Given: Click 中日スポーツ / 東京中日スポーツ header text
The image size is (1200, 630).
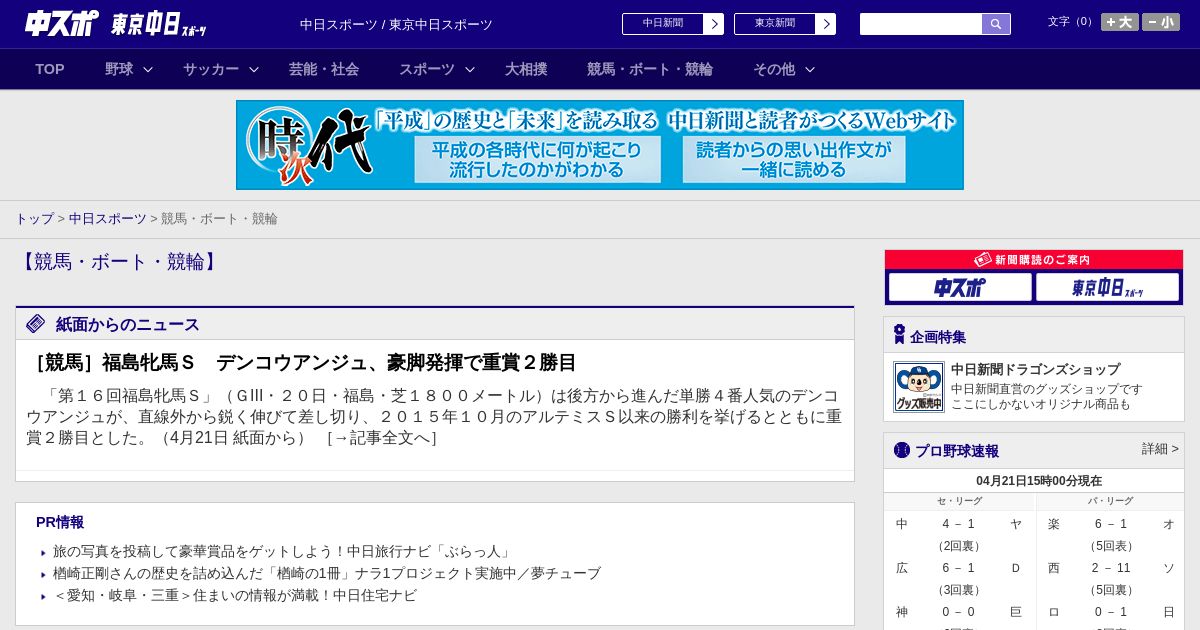Looking at the screenshot, I should tap(396, 24).
